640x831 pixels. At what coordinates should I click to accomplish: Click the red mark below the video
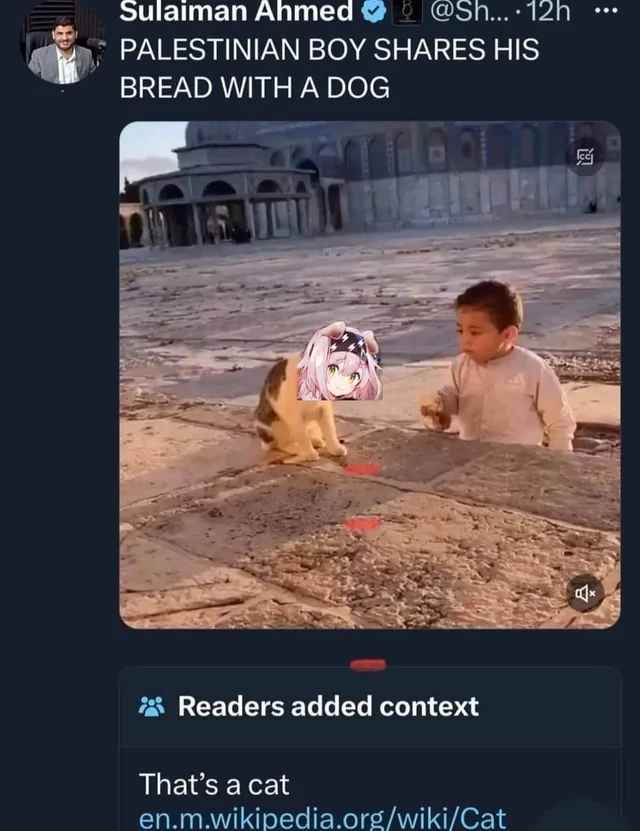pos(368,665)
